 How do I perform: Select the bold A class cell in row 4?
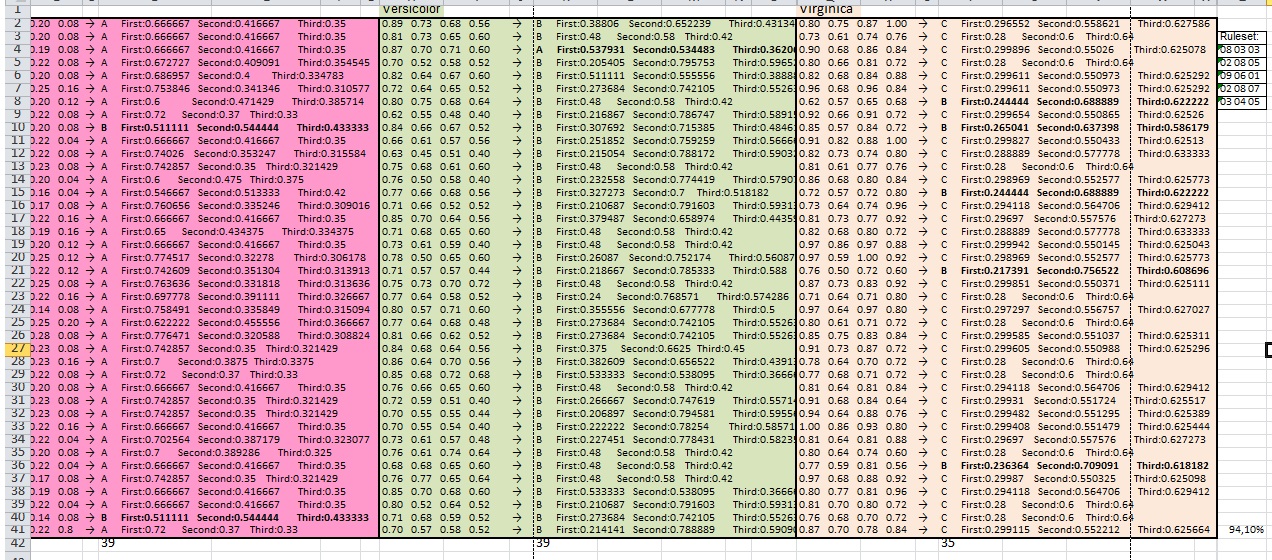tap(540, 49)
